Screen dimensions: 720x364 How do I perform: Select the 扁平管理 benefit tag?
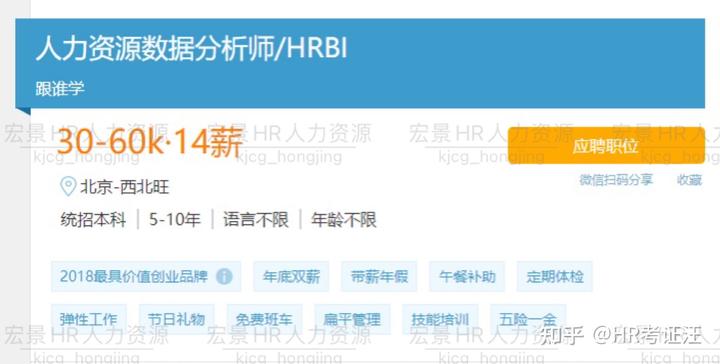click(352, 319)
